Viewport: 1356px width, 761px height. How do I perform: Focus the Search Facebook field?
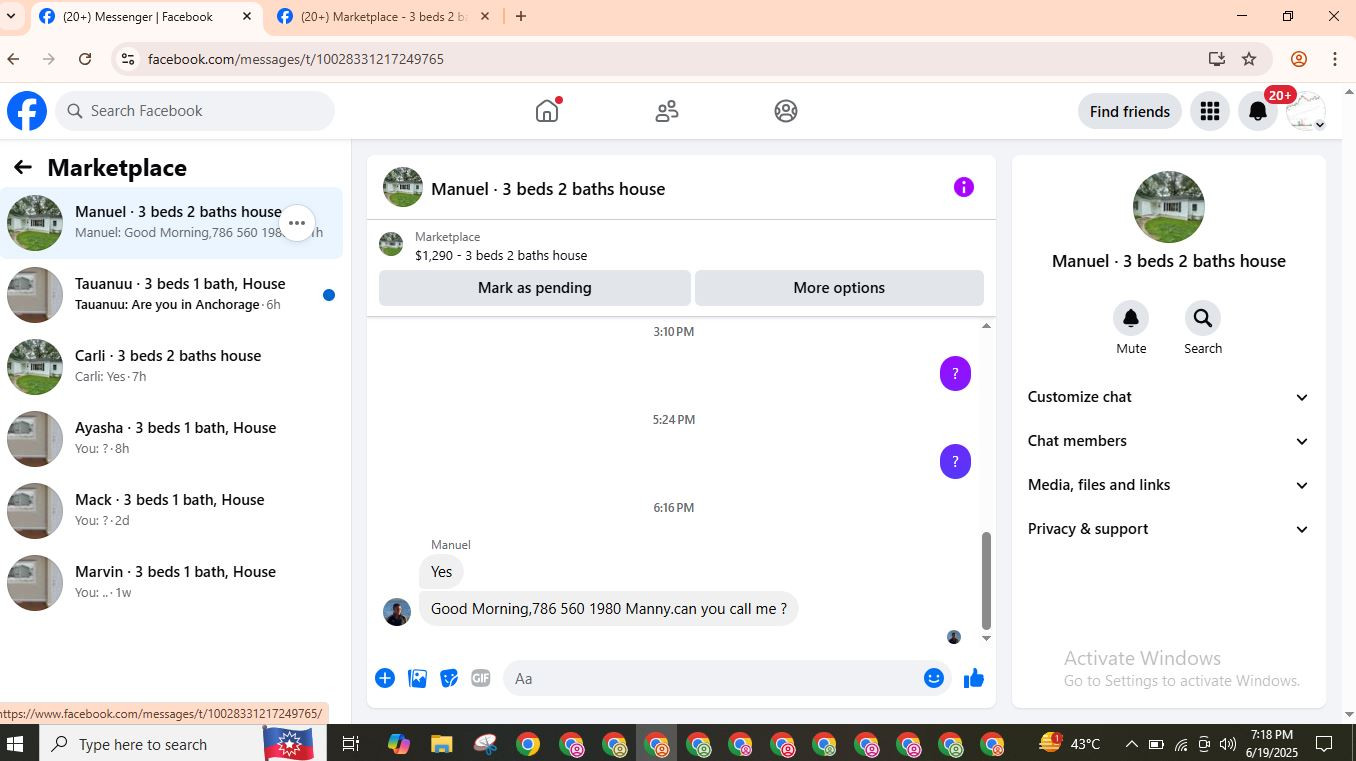click(195, 111)
